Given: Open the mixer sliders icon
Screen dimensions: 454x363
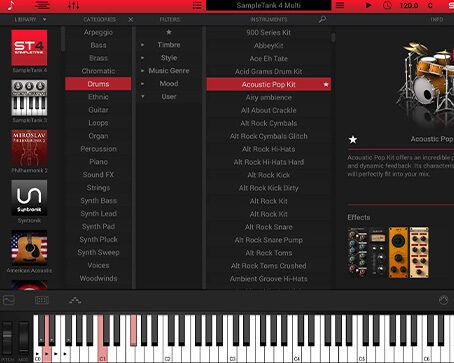Looking at the screenshot, I should [74, 6].
